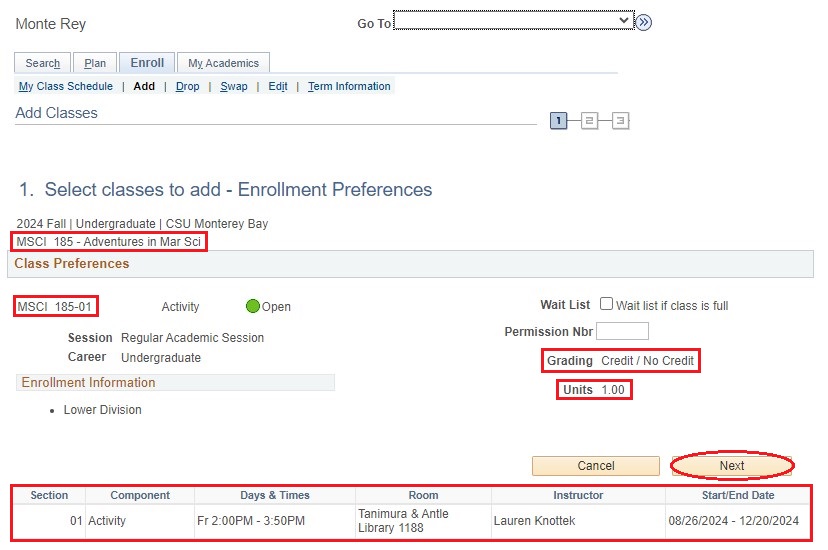Open the Plan tab
Viewport: 828px width, 550px height.
95,63
